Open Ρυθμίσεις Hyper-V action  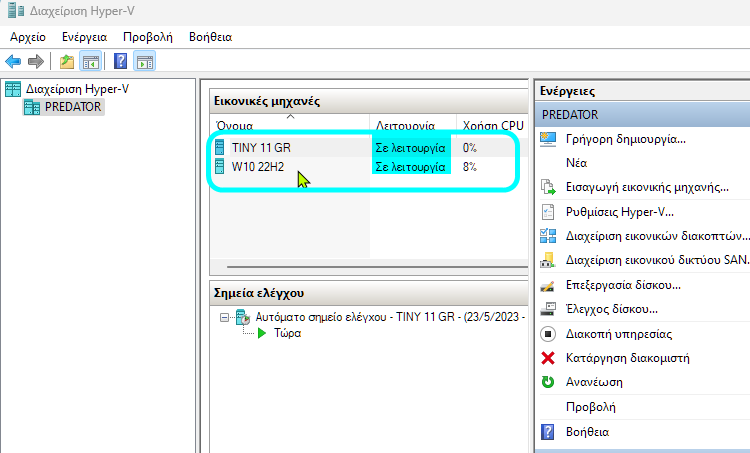click(x=619, y=212)
